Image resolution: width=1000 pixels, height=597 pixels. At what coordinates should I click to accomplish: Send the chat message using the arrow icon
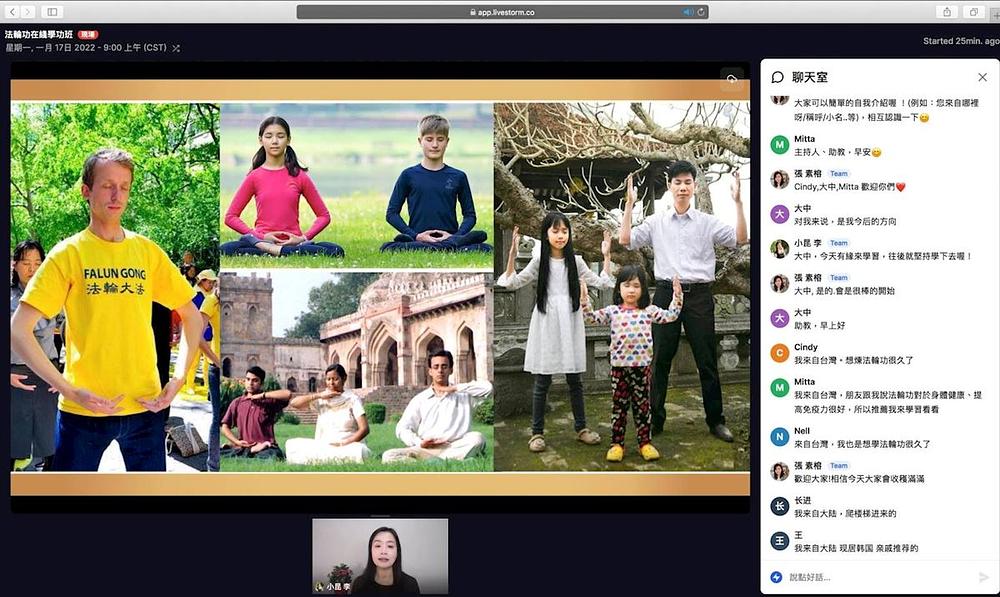[x=983, y=577]
